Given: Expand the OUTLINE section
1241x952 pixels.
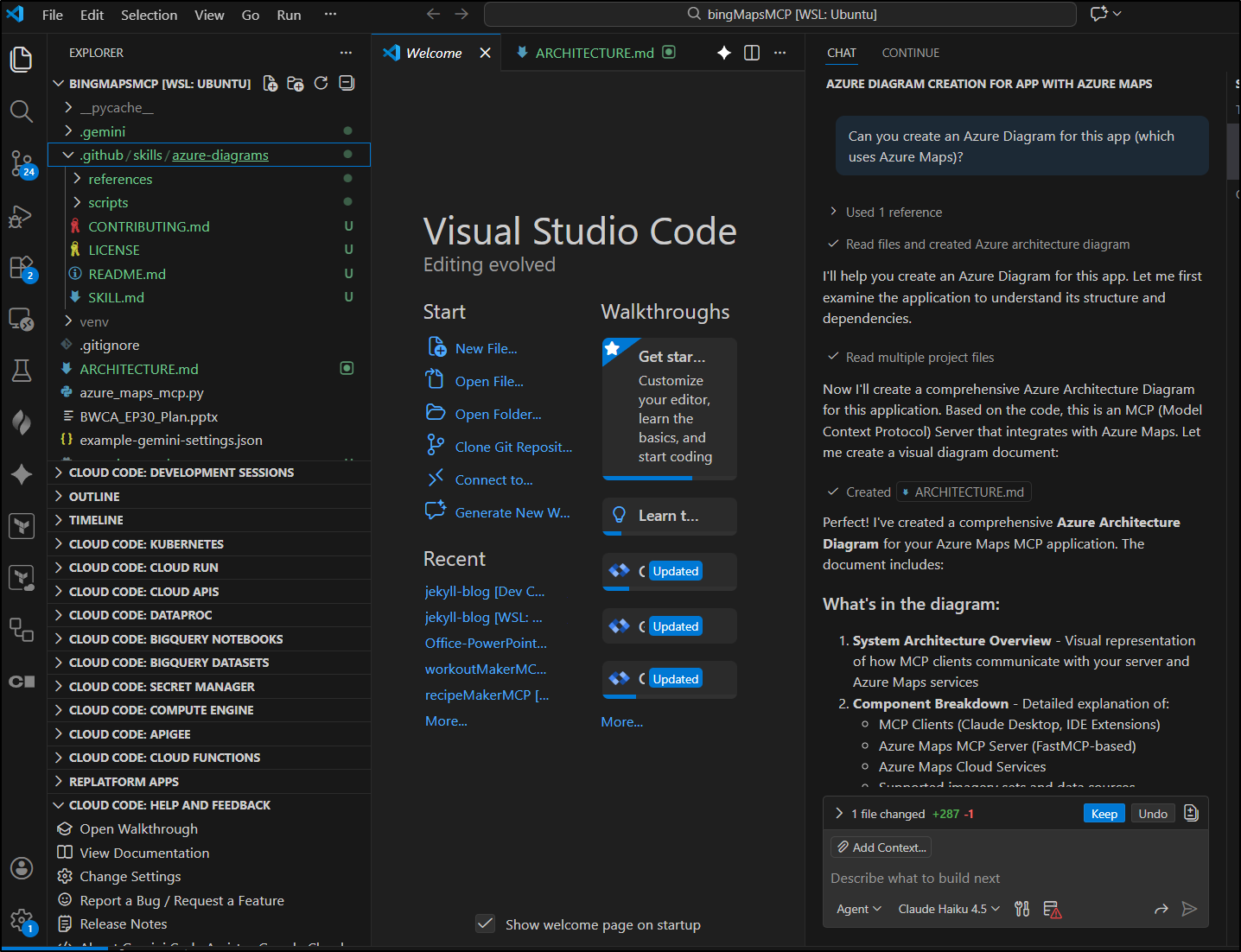Looking at the screenshot, I should coord(94,497).
